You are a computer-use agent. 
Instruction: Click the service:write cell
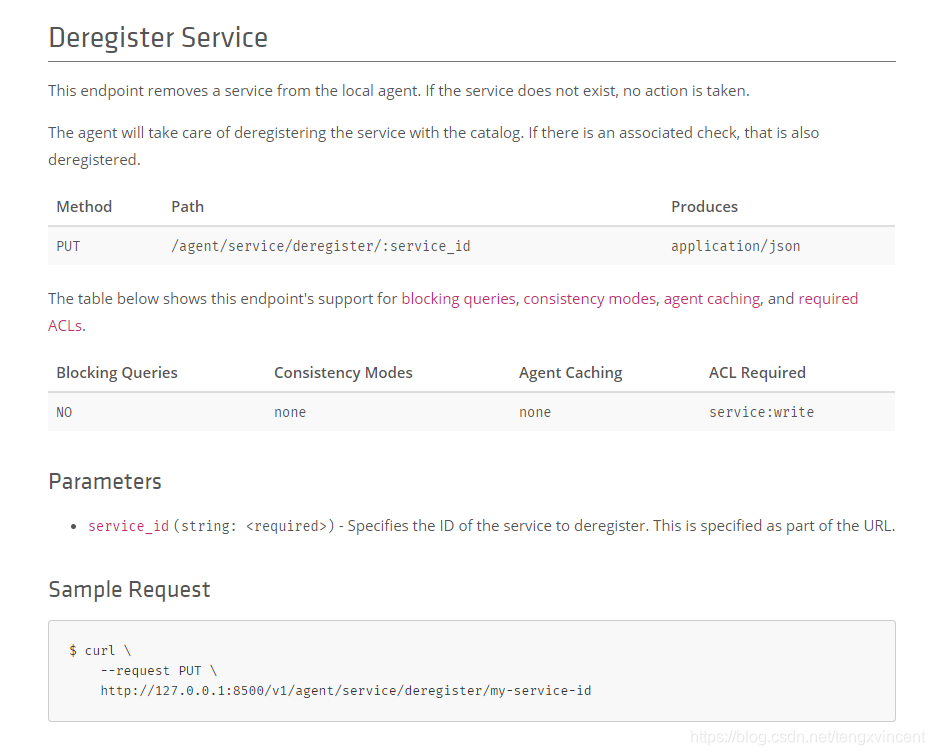(761, 412)
